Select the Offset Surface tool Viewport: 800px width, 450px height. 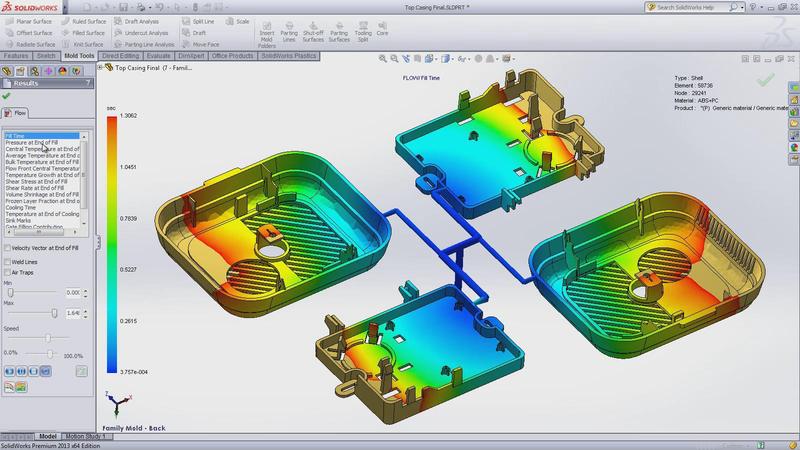click(x=29, y=33)
